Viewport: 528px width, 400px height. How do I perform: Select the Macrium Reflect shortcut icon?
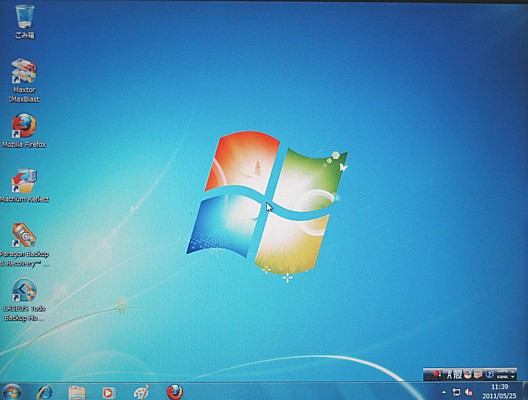pos(24,186)
